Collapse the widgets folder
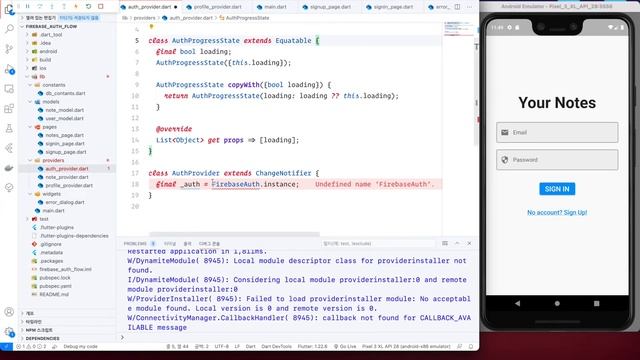 [x=51, y=194]
